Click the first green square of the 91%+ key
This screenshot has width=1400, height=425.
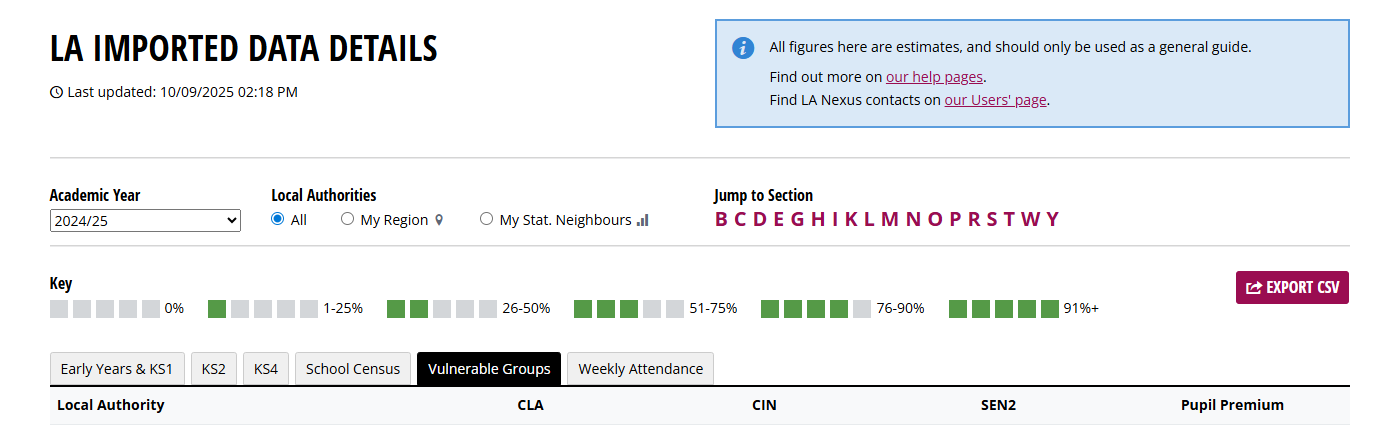point(958,308)
